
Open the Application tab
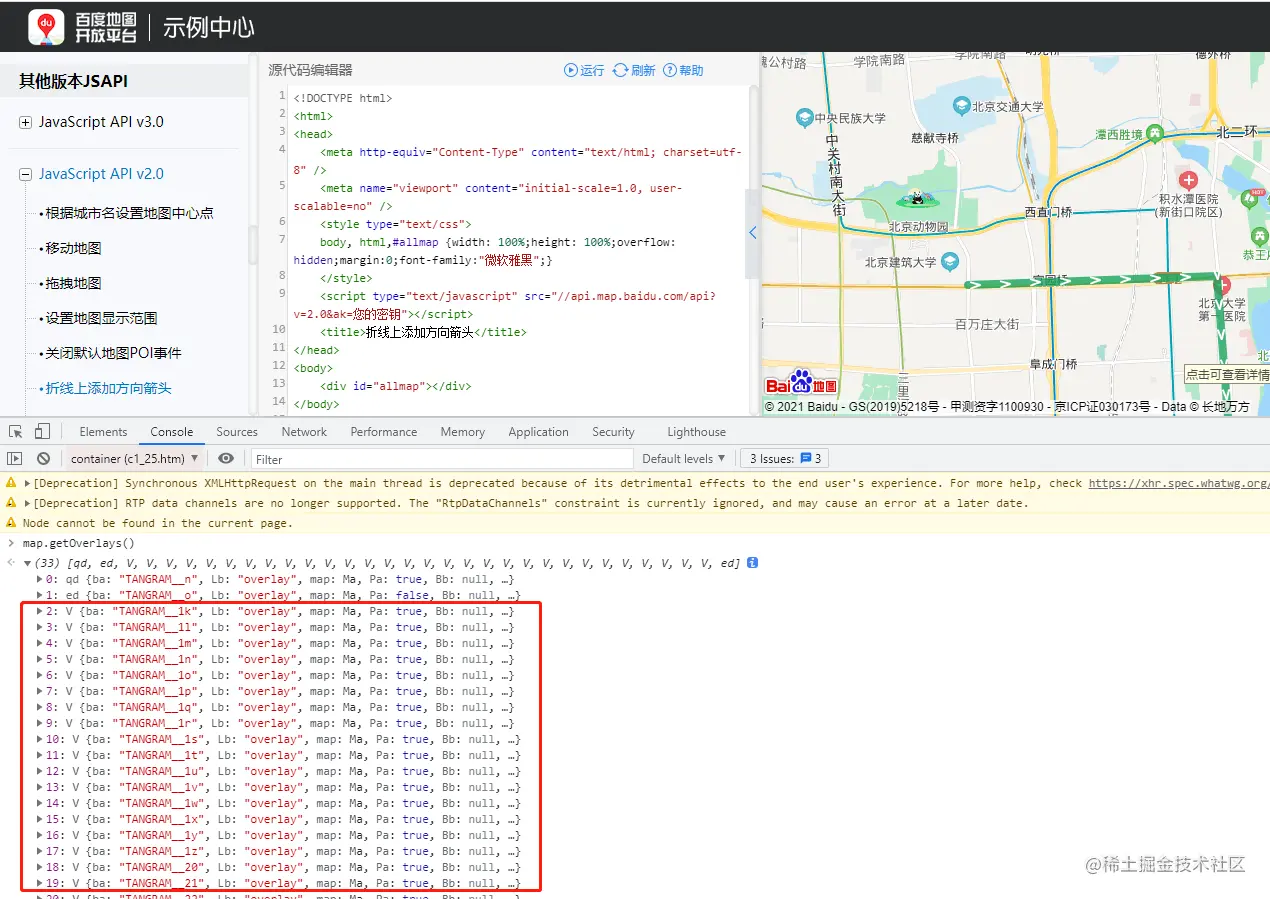click(x=538, y=432)
